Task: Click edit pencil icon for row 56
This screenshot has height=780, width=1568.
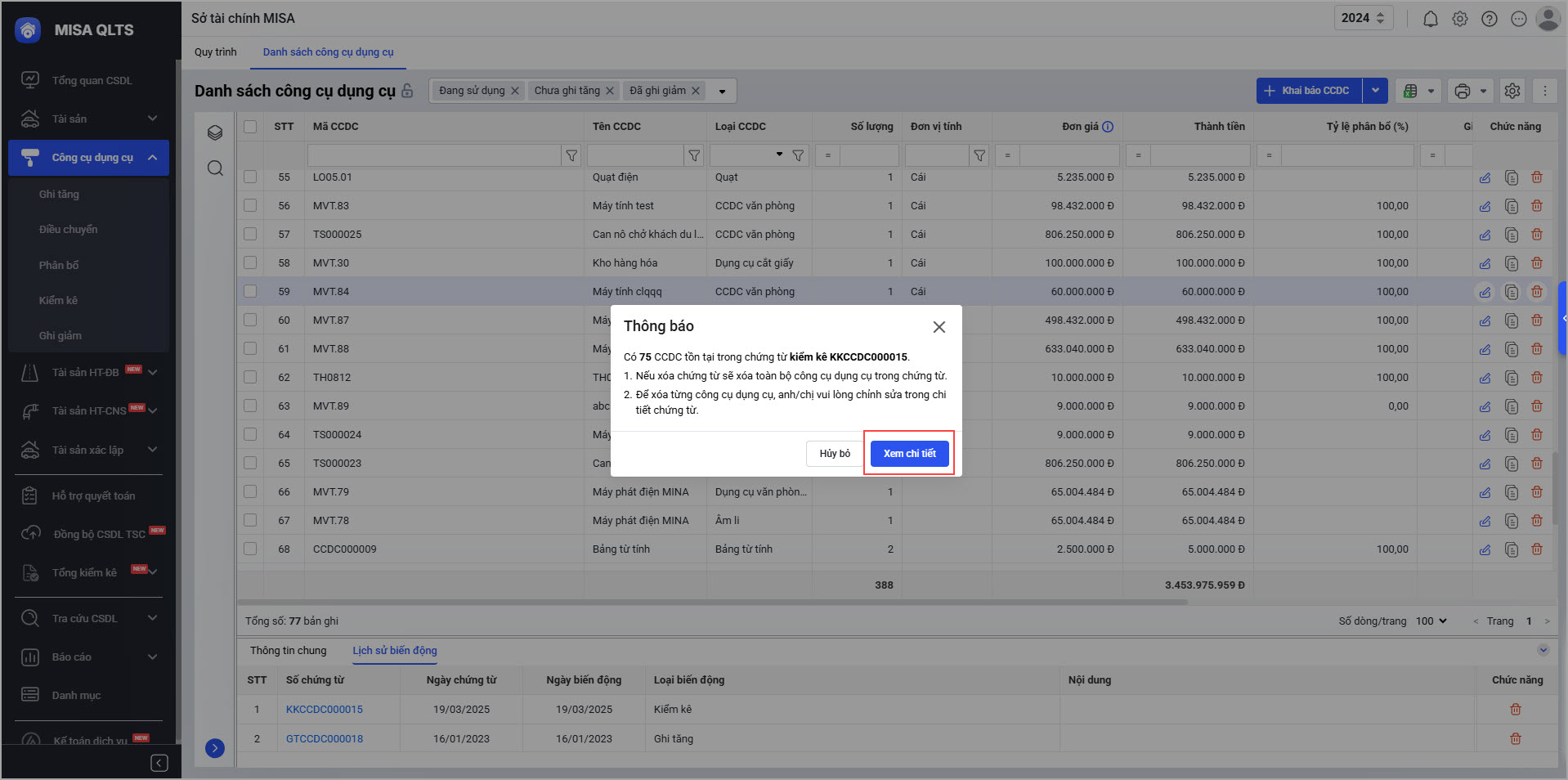Action: [1485, 206]
